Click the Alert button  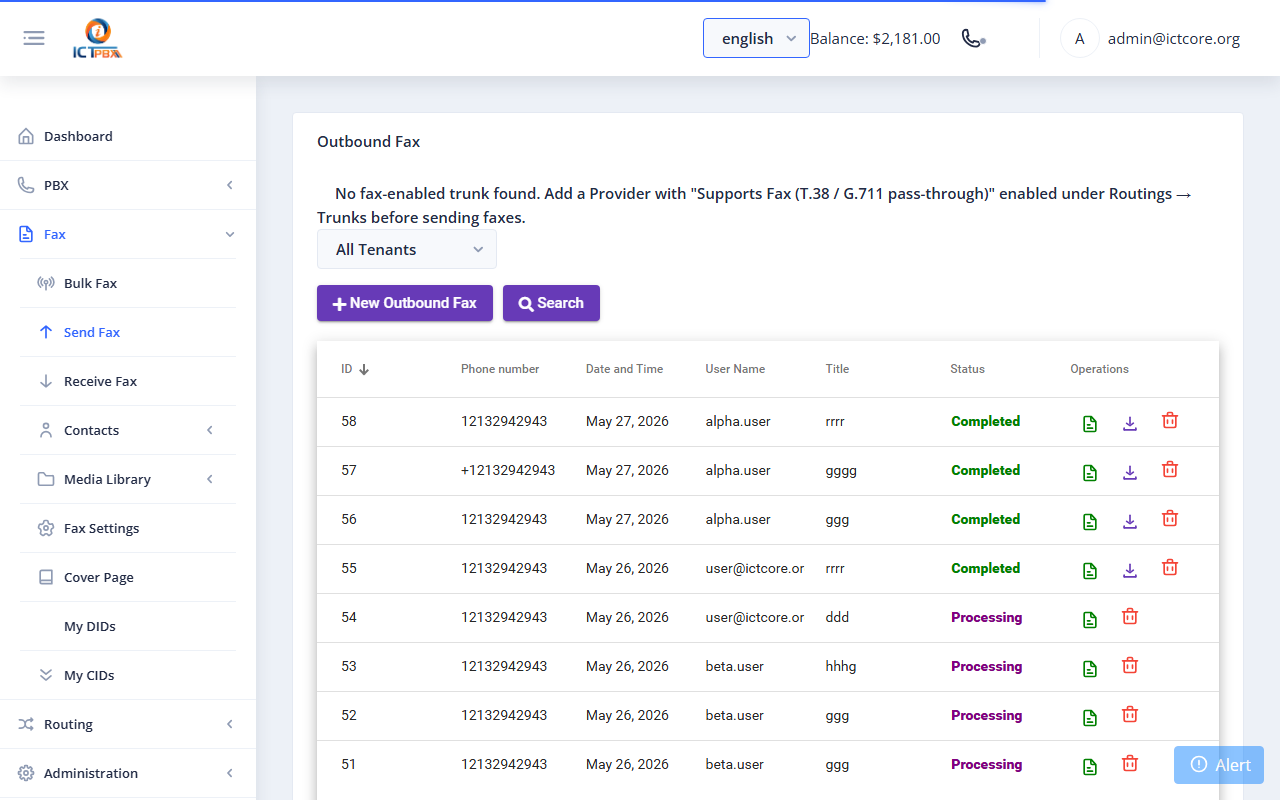click(1219, 765)
